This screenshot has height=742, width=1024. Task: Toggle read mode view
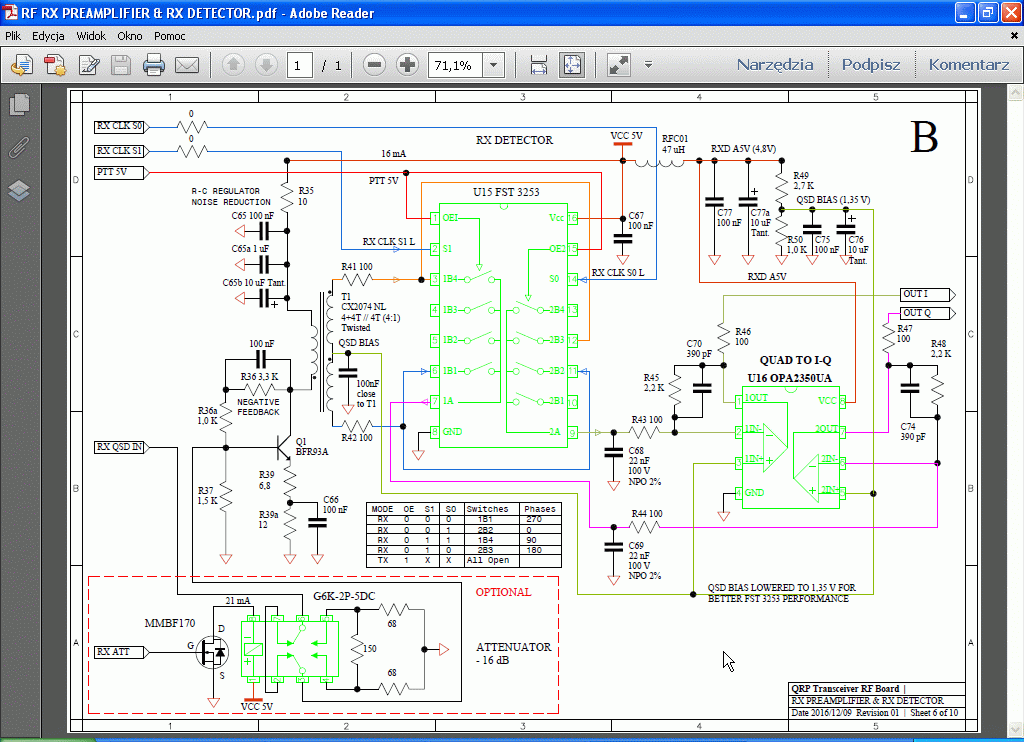[x=618, y=66]
